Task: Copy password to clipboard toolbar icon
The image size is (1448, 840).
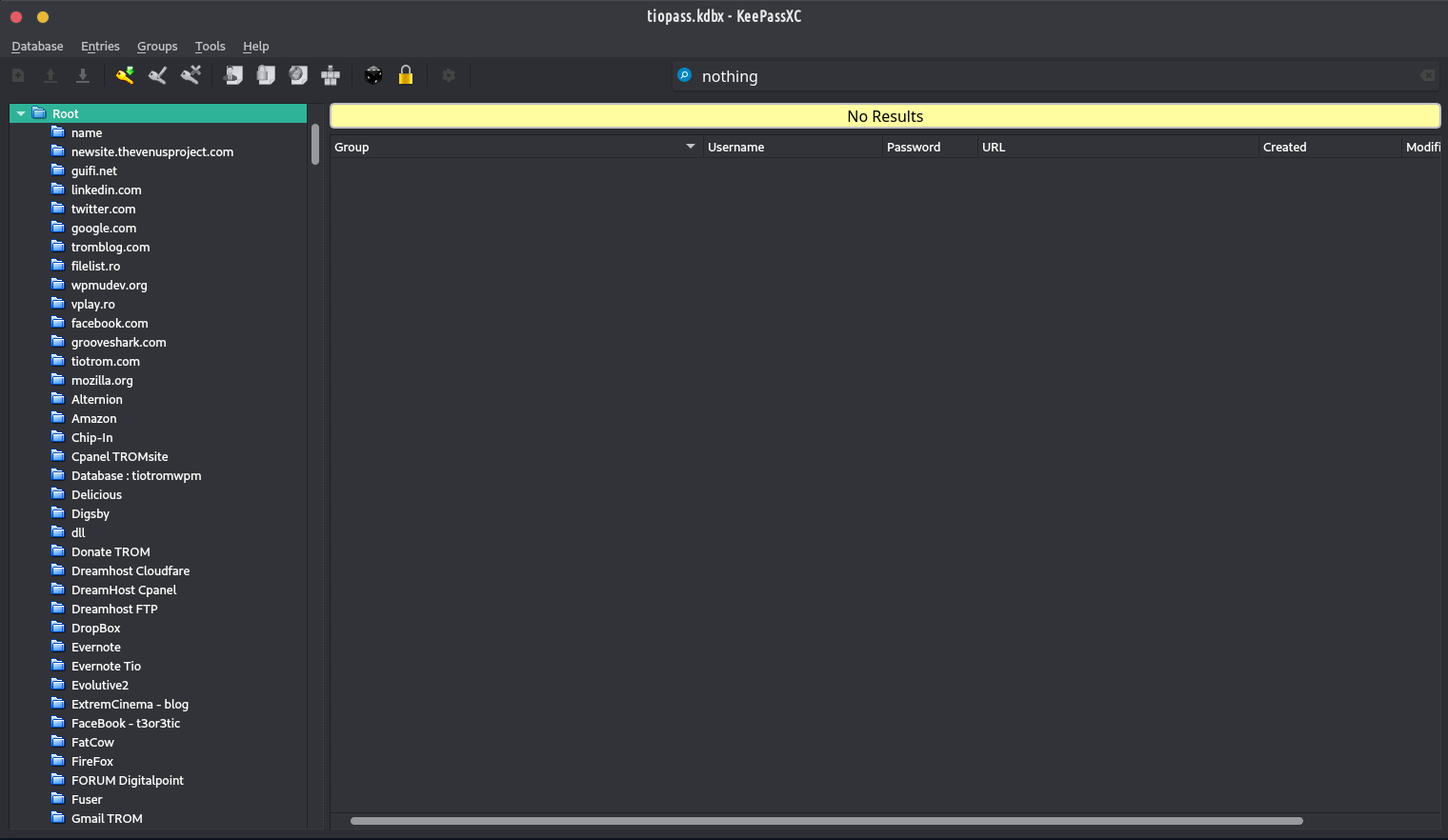Action: tap(266, 75)
